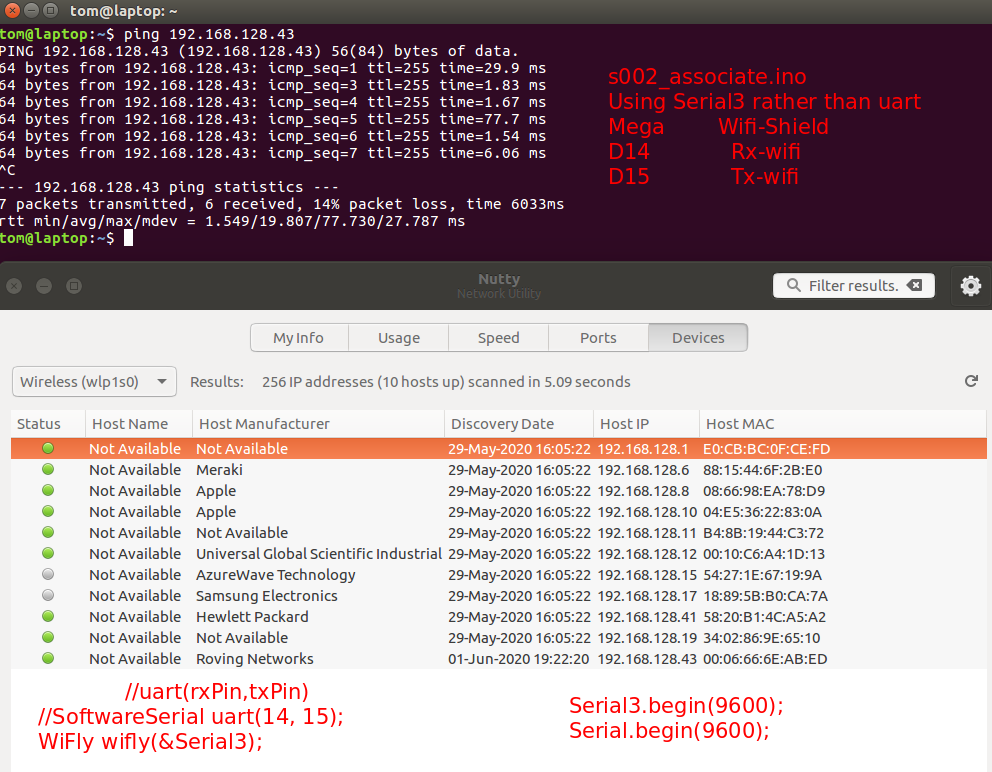
Task: Clear the filter results field icon
Action: [x=914, y=286]
